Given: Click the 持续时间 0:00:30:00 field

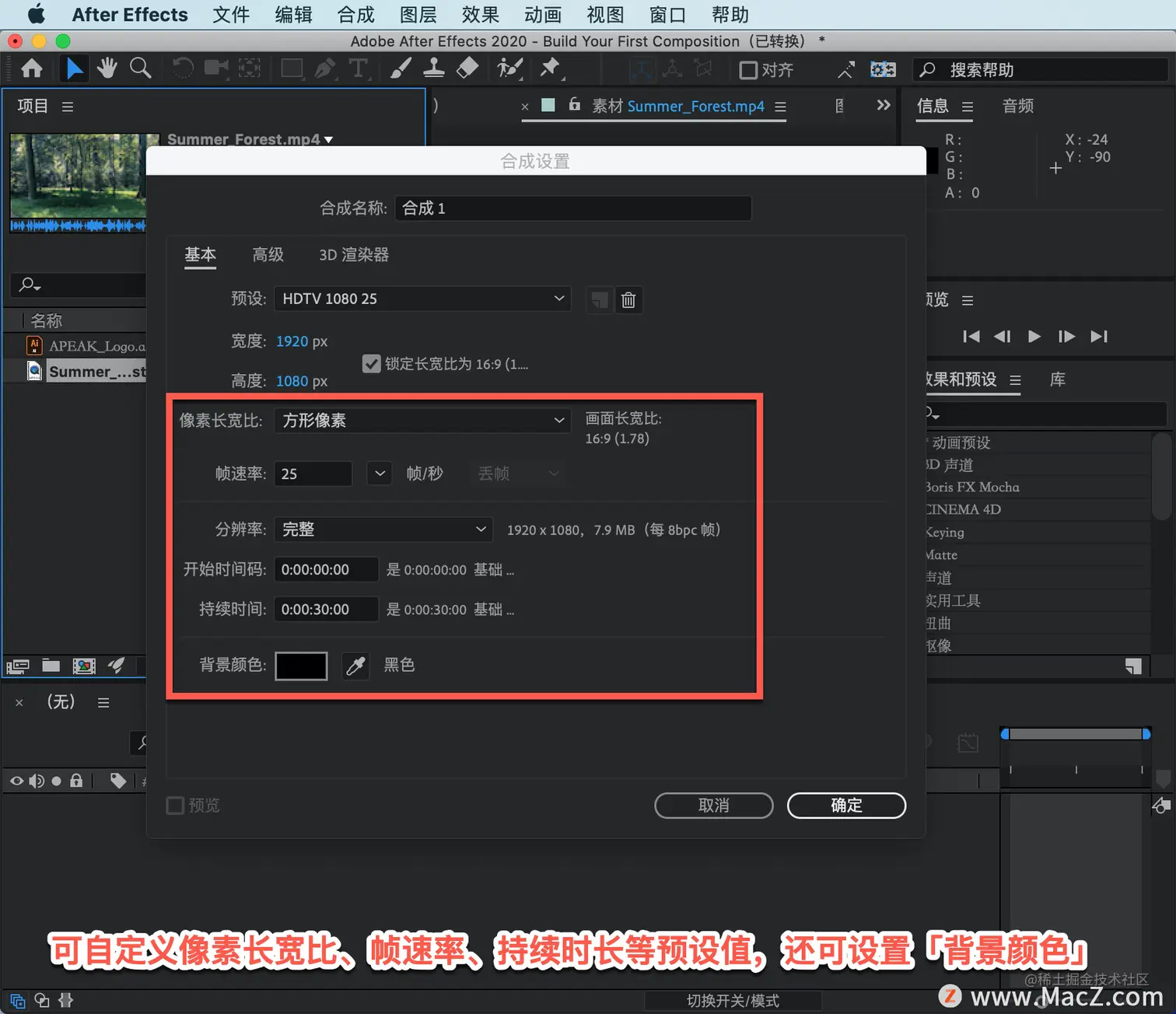Looking at the screenshot, I should tap(327, 609).
